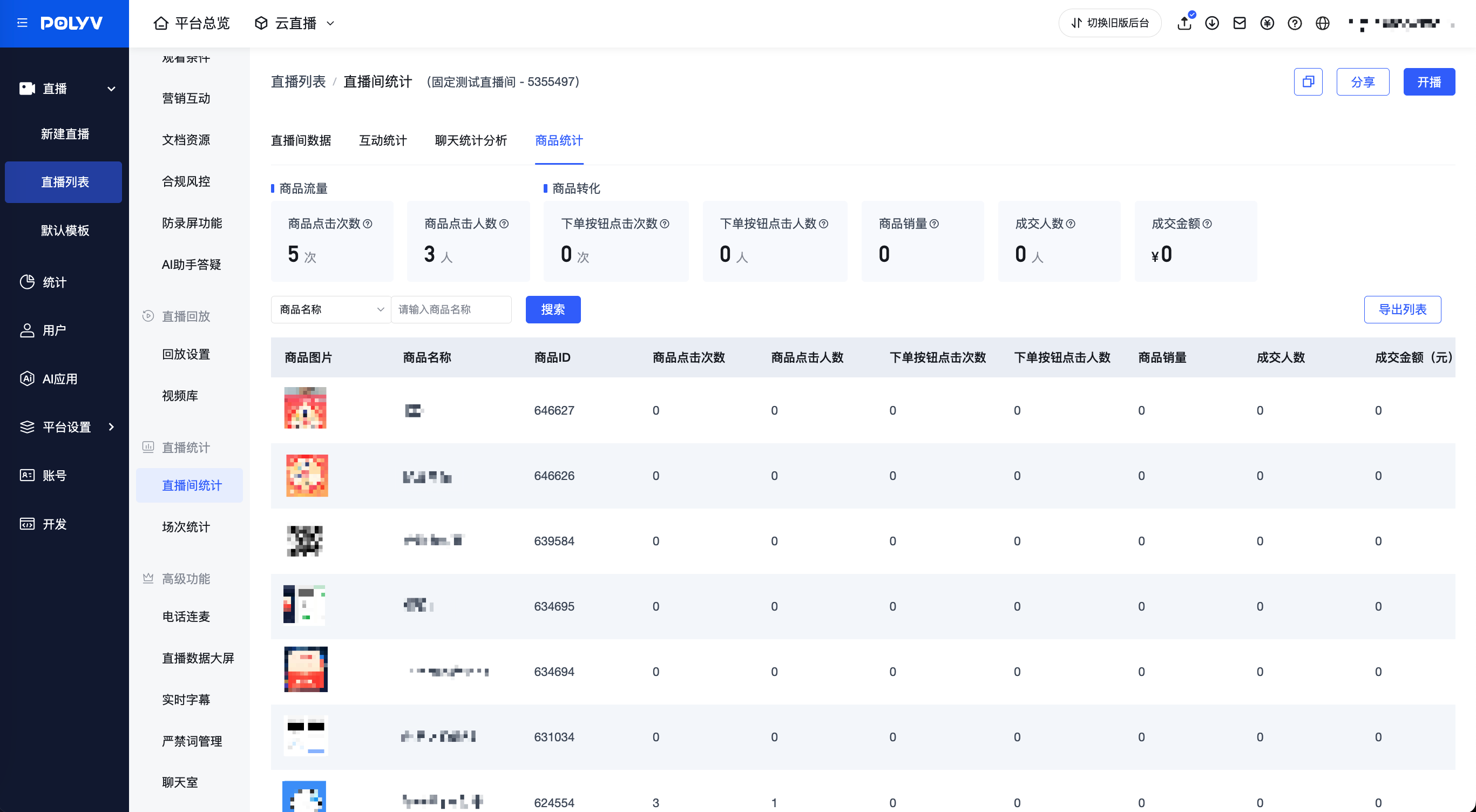
Task: Open product image thumbnail for ID 646626
Action: click(307, 476)
